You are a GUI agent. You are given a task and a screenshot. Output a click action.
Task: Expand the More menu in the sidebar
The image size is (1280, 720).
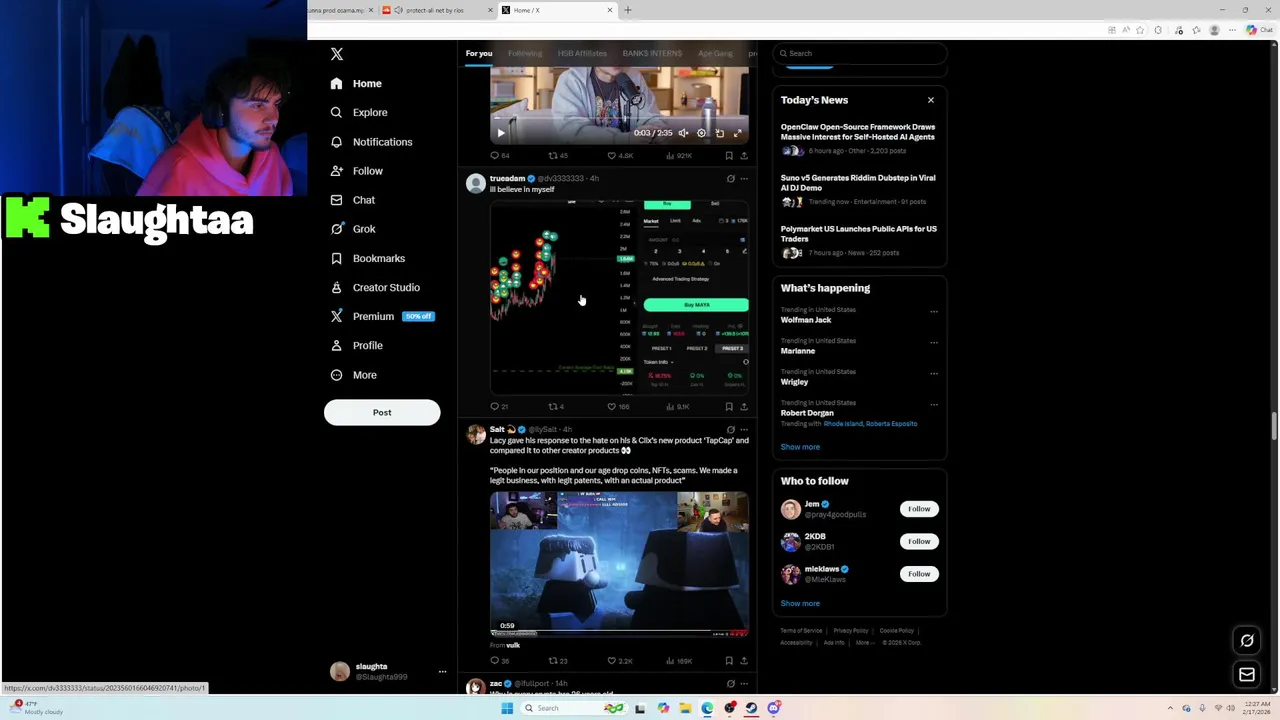353,375
